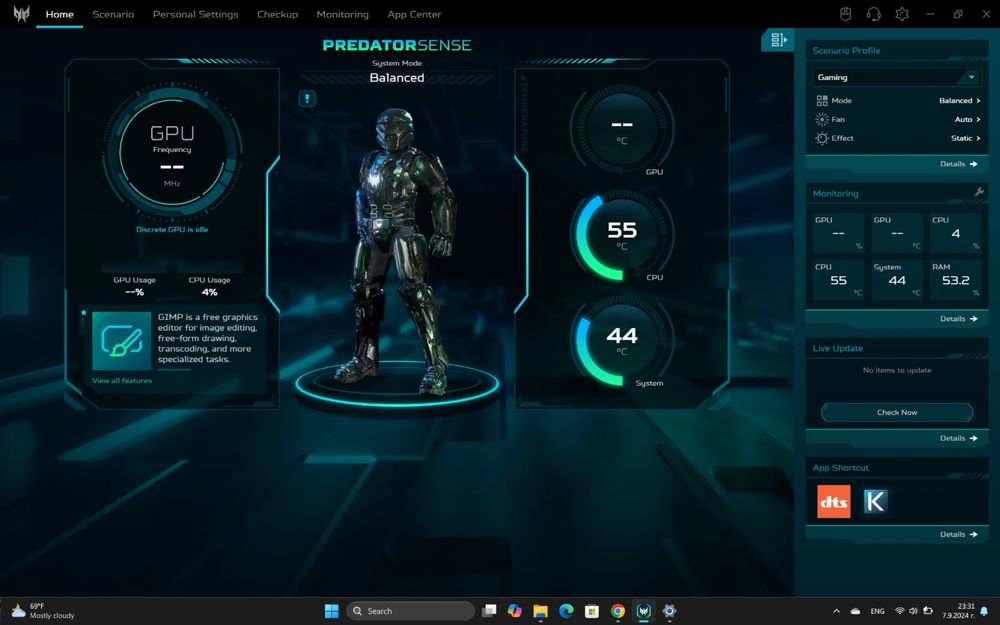The image size is (1000, 625).
Task: Click the System 44 monitoring tile
Action: click(897, 279)
